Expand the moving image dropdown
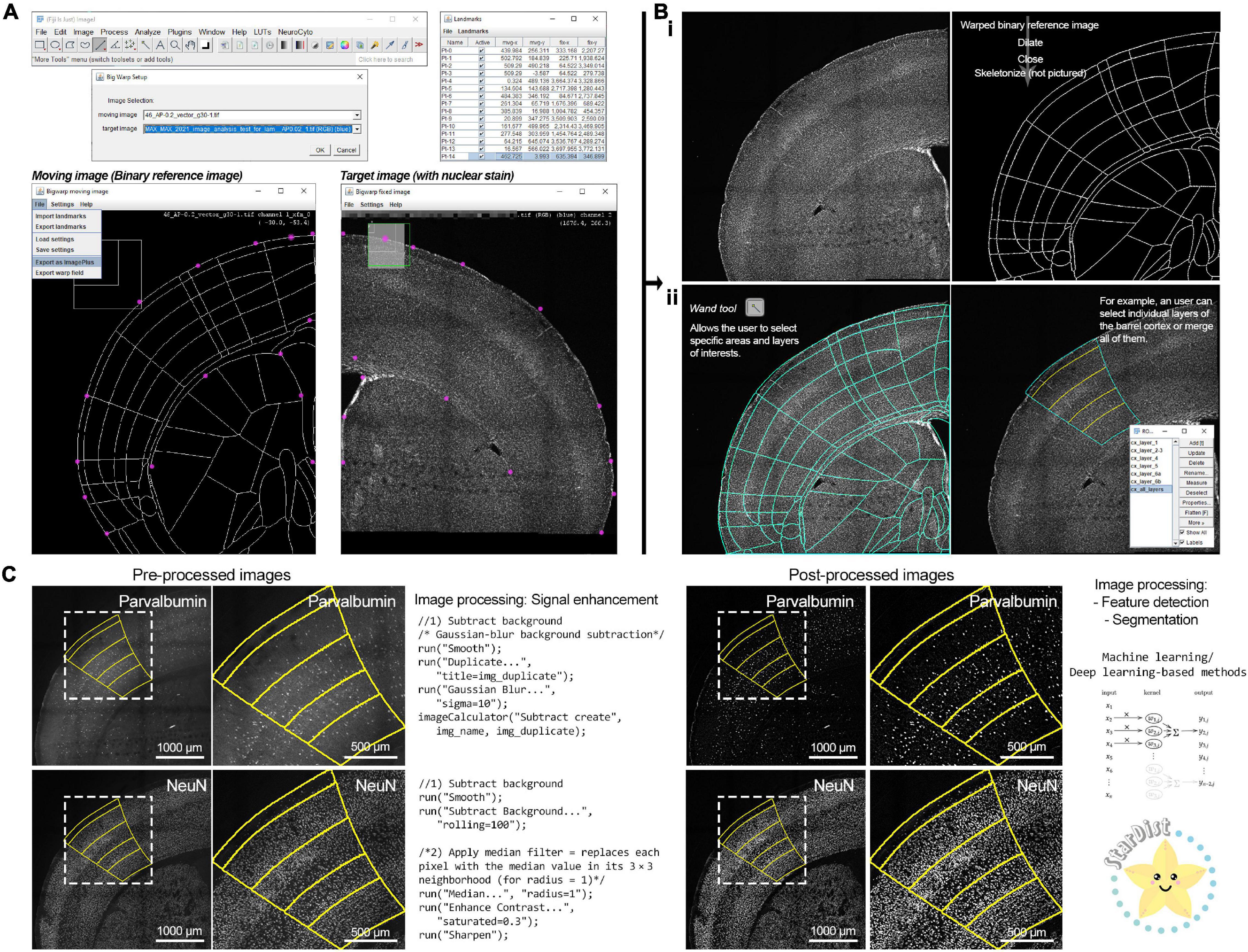Image resolution: width=1248 pixels, height=952 pixels. [x=357, y=115]
